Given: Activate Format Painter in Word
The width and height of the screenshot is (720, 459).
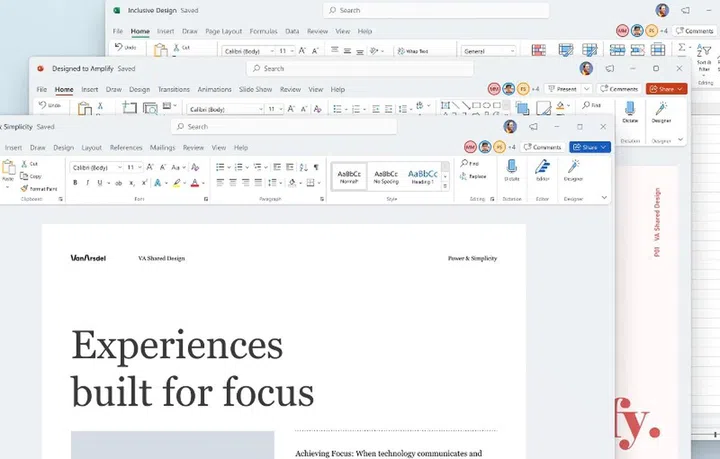Looking at the screenshot, I should (x=39, y=189).
